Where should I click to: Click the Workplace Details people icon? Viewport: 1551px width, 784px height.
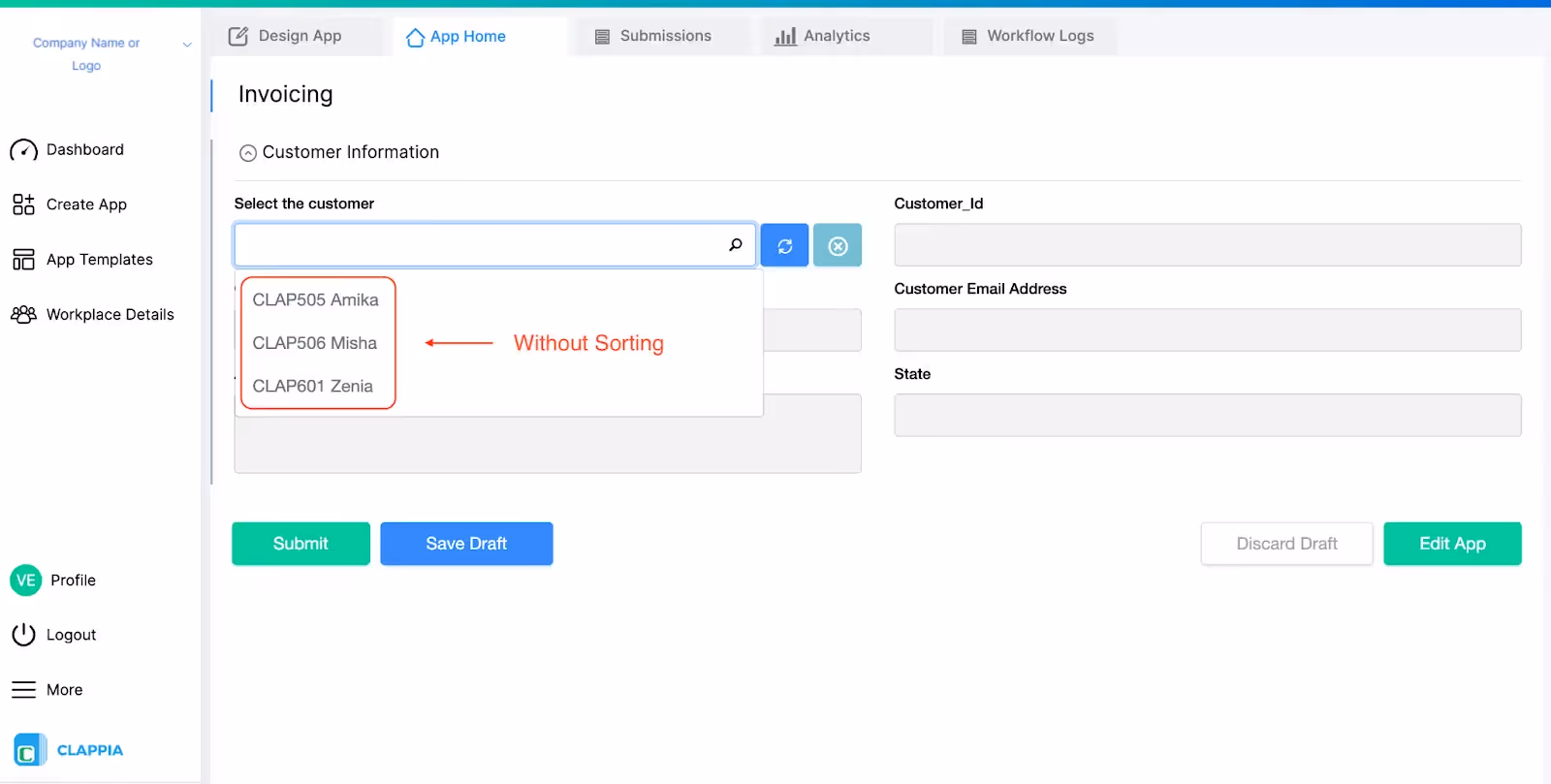tap(23, 315)
